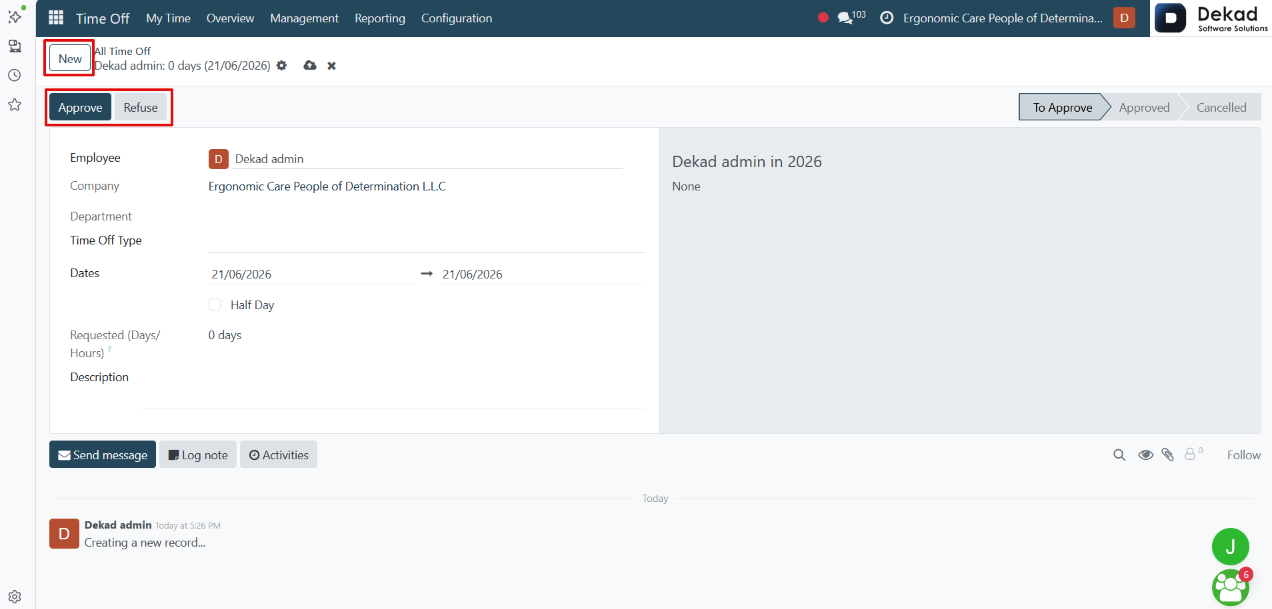
Task: Open the activities clock icon in top bar
Action: pos(886,18)
